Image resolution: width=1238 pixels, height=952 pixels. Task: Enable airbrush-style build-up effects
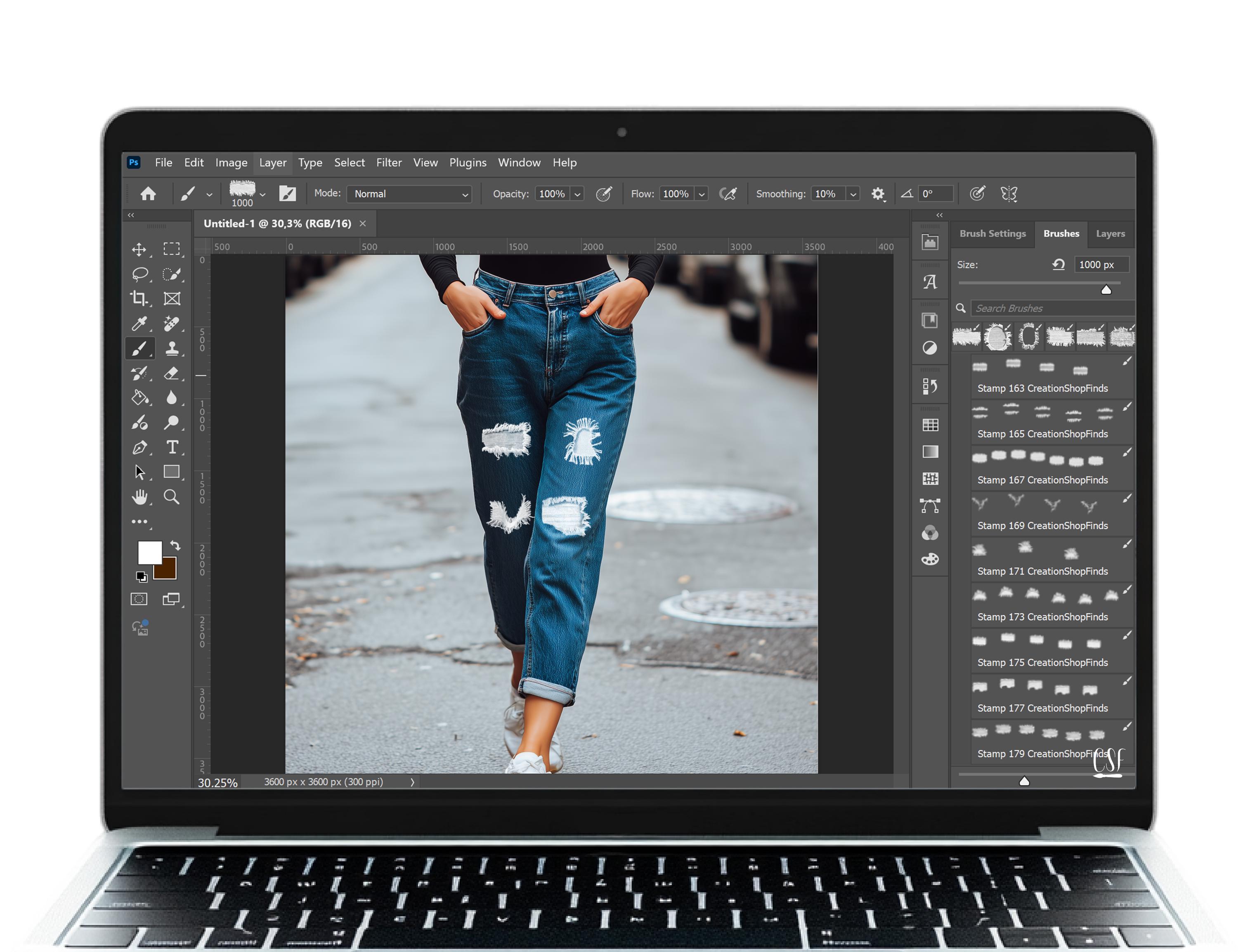[x=728, y=194]
